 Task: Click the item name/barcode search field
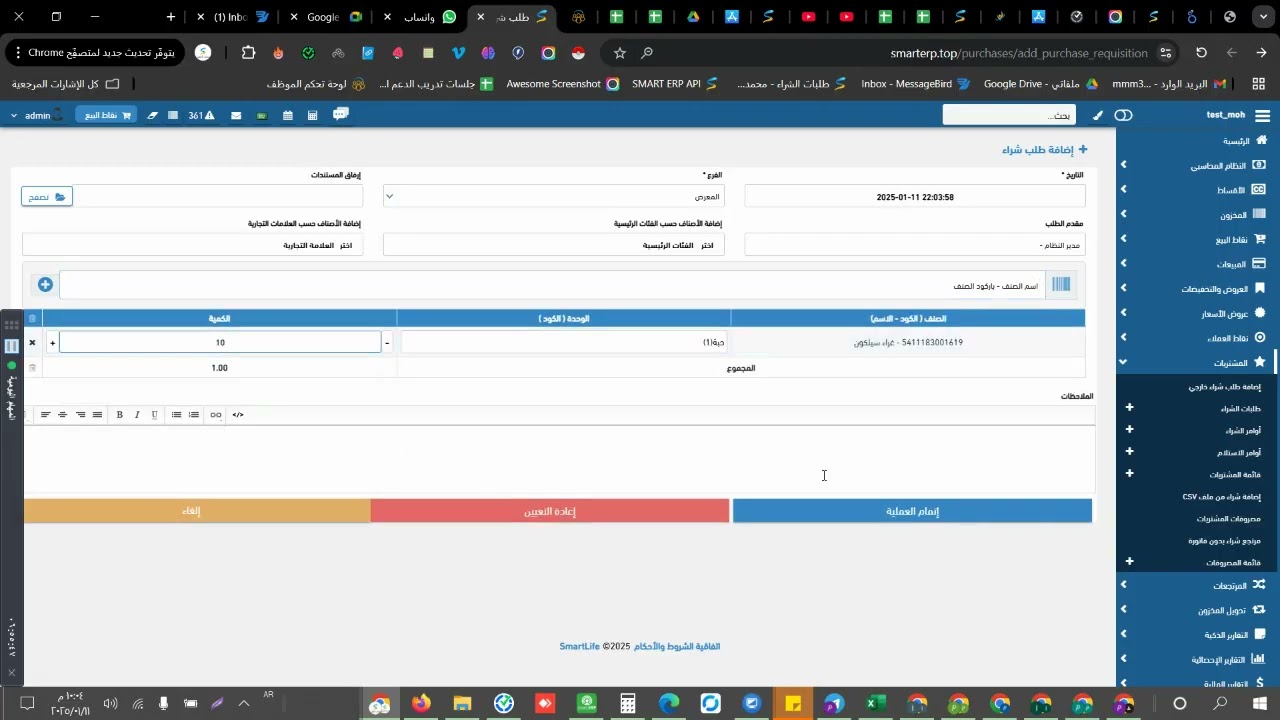[x=552, y=285]
